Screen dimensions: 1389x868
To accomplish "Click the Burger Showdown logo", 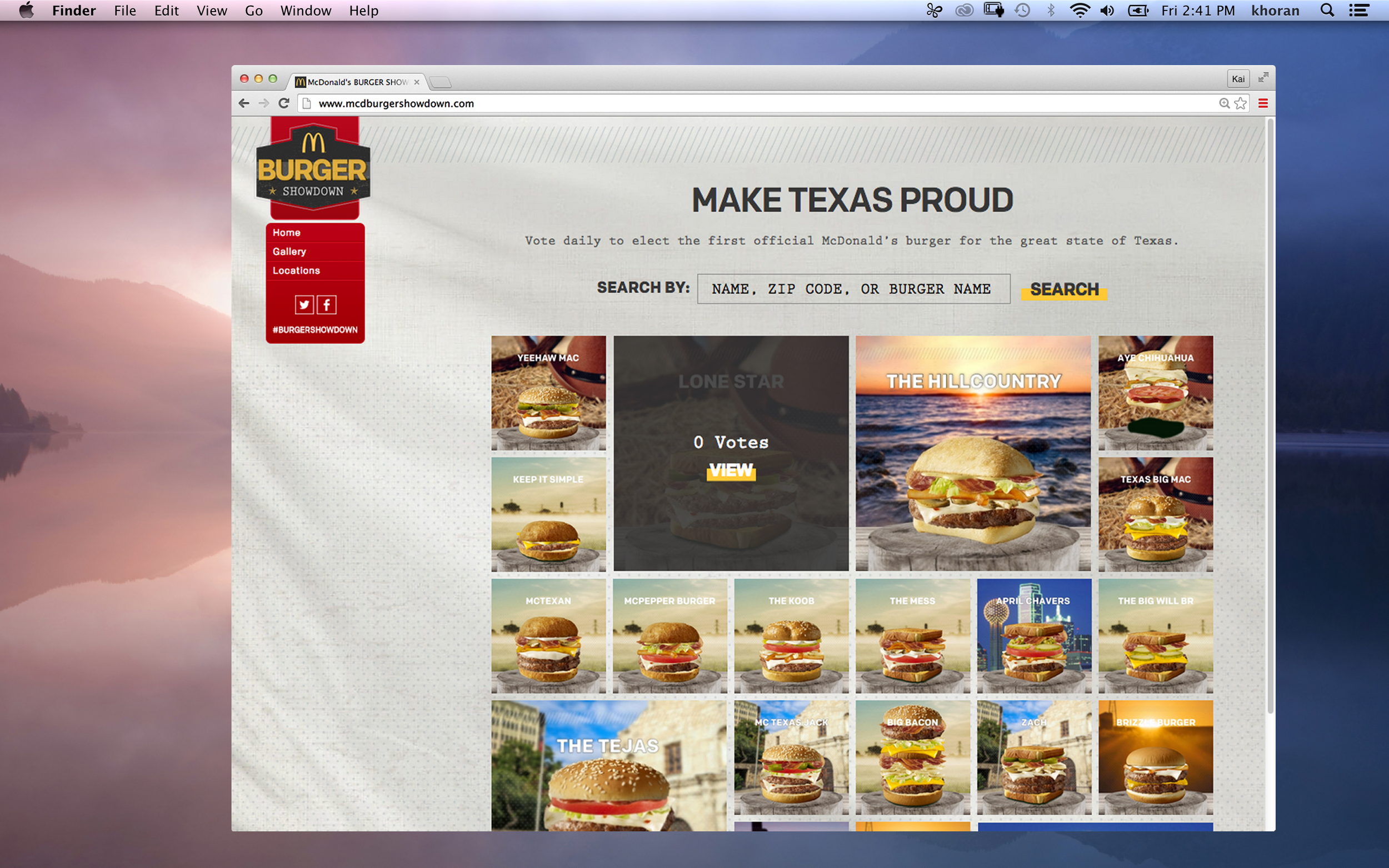I will [313, 168].
